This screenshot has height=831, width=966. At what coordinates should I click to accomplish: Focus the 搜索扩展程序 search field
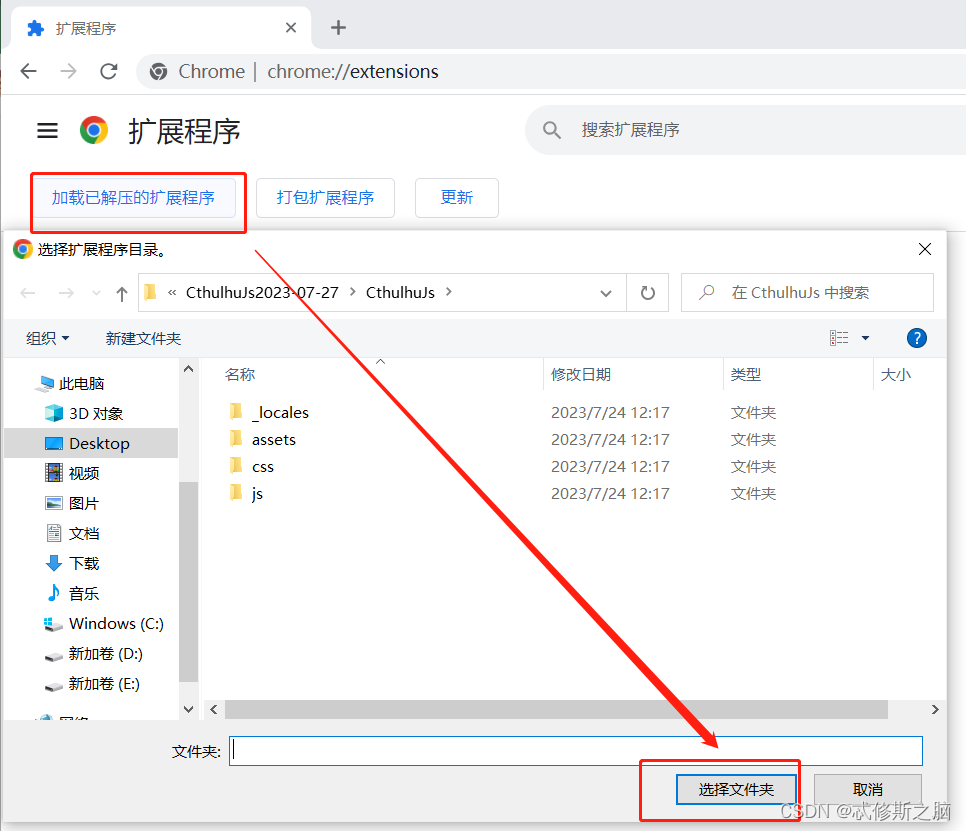click(745, 130)
